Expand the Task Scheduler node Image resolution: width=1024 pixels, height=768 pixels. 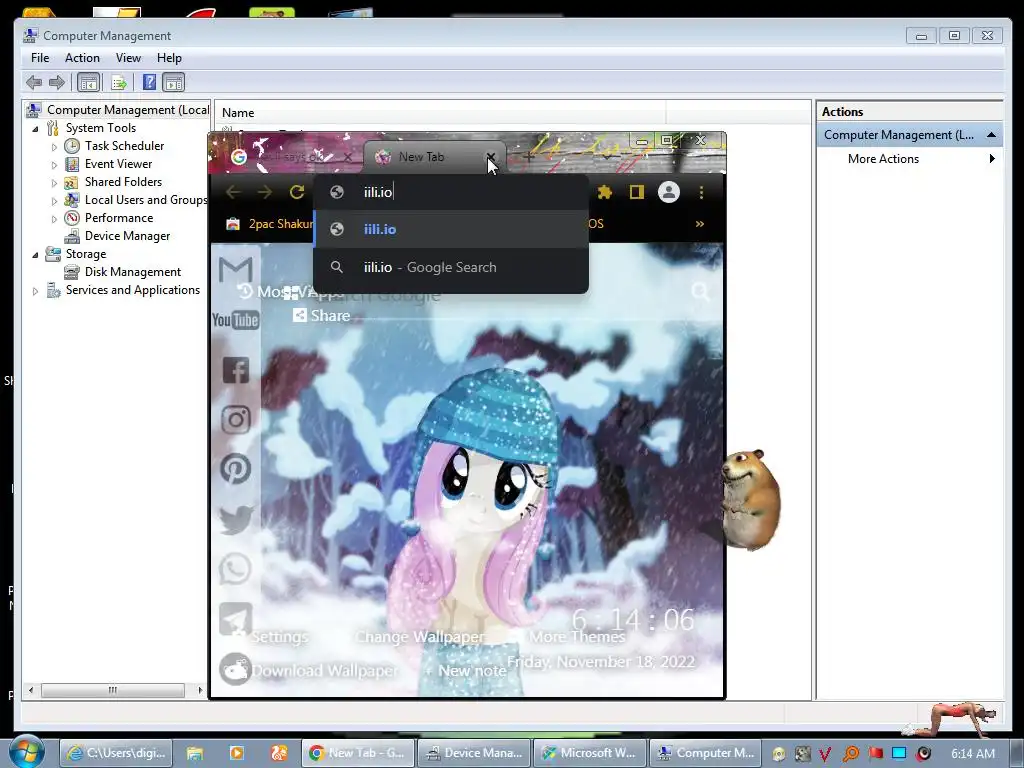(x=54, y=147)
